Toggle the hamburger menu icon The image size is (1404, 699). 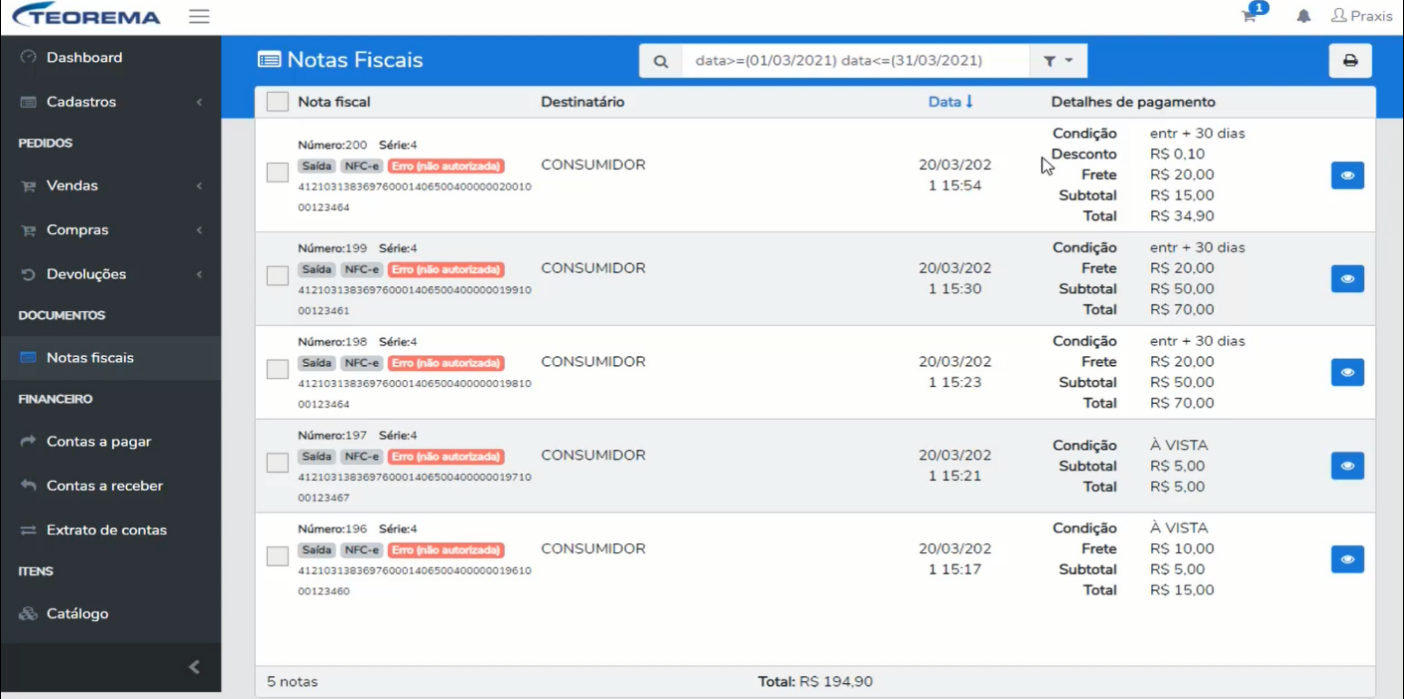199,17
